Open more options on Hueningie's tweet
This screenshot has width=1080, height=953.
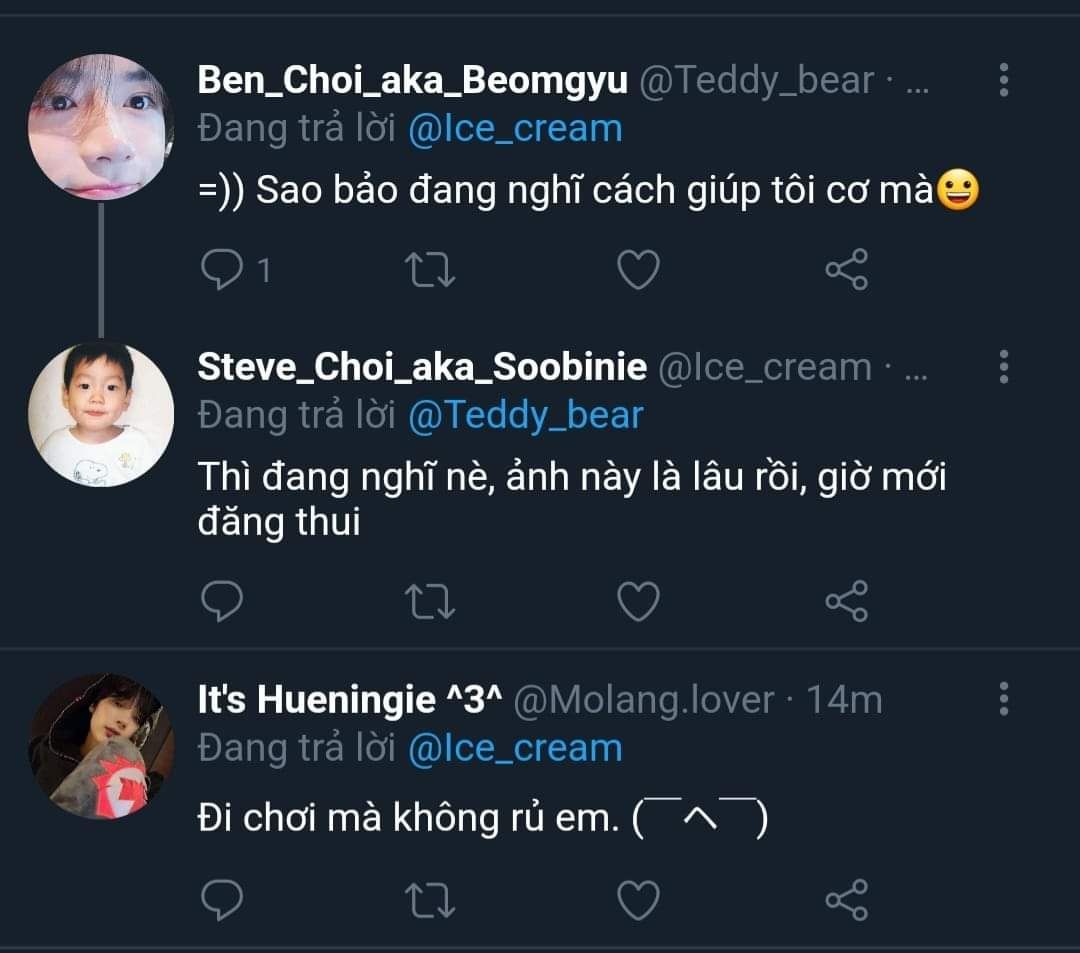(1004, 699)
